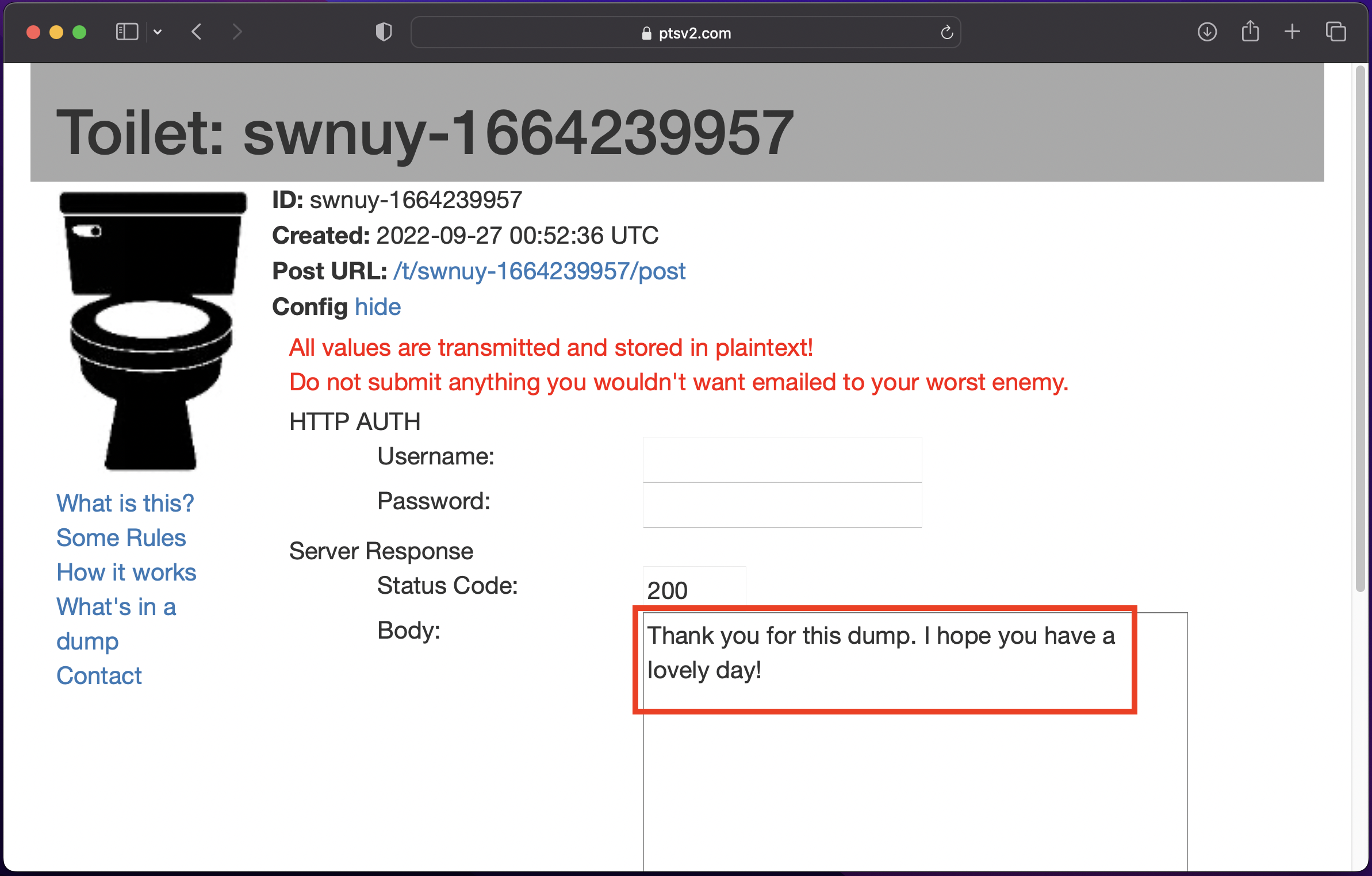Open the privacy report shield icon
Viewport: 1372px width, 876px height.
(x=384, y=32)
